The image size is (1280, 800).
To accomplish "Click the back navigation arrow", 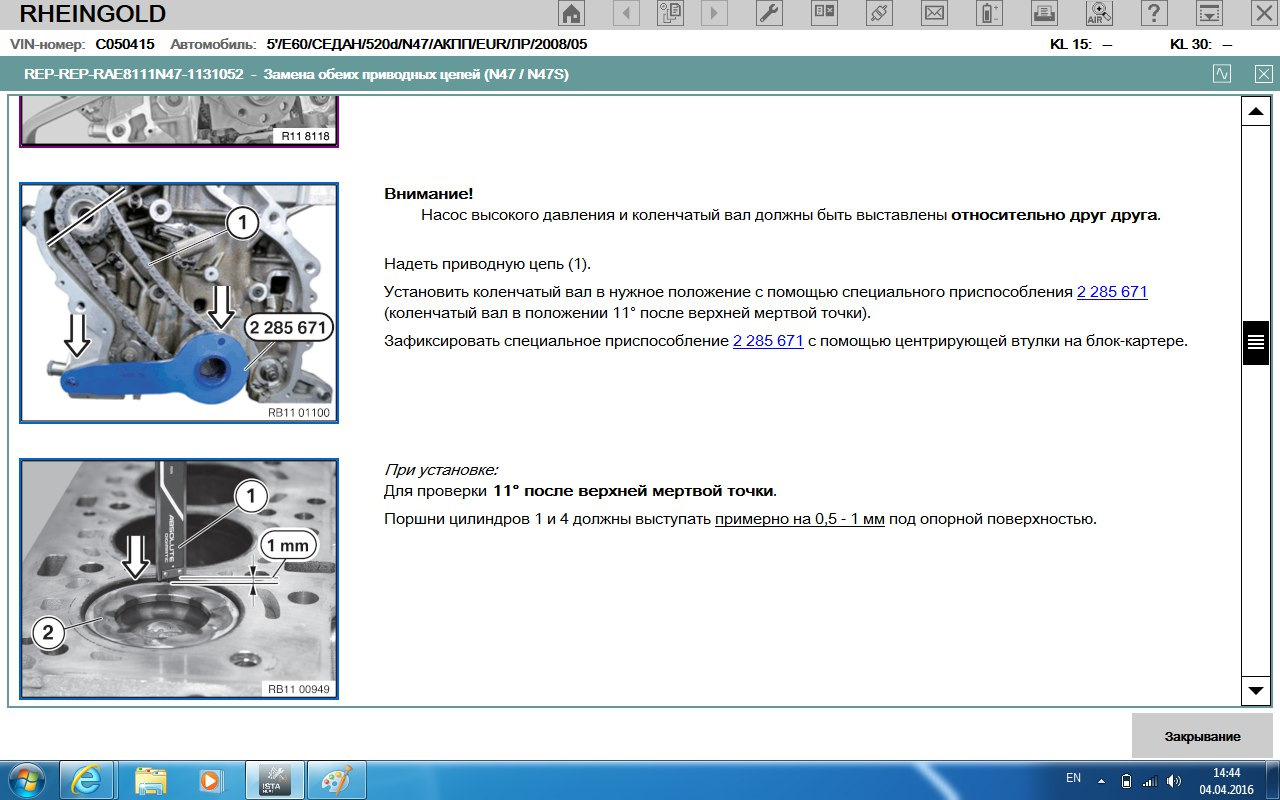I will (x=626, y=13).
